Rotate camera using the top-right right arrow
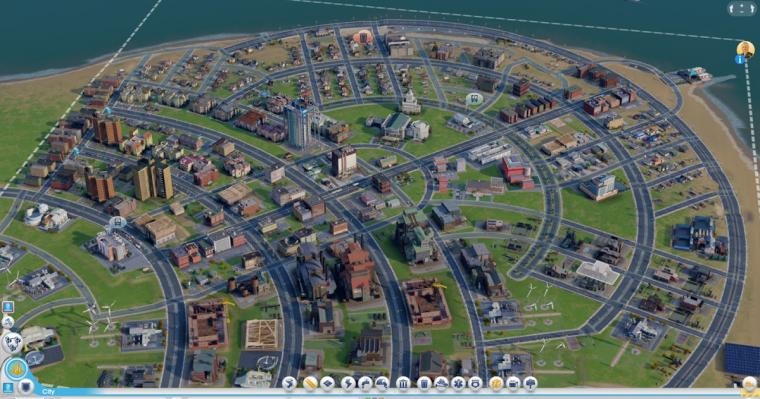Image resolution: width=760 pixels, height=399 pixels. (x=752, y=9)
